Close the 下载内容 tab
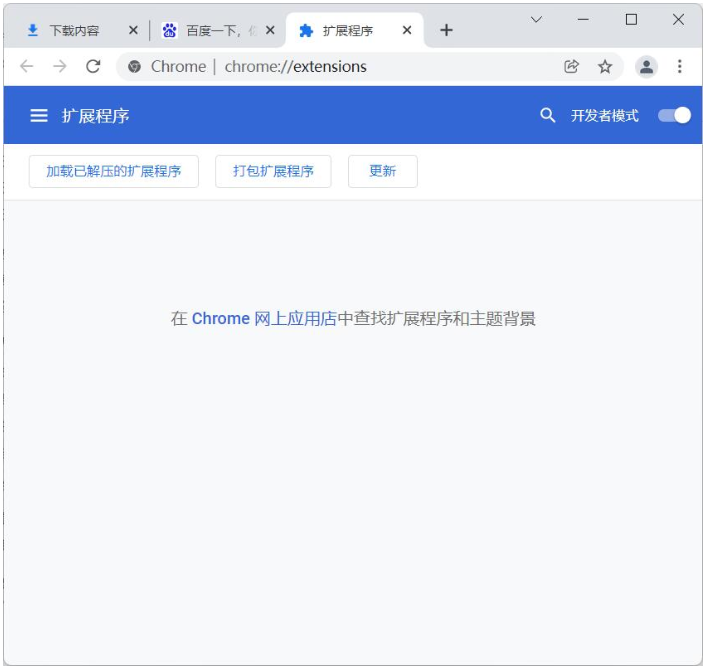 click(133, 31)
